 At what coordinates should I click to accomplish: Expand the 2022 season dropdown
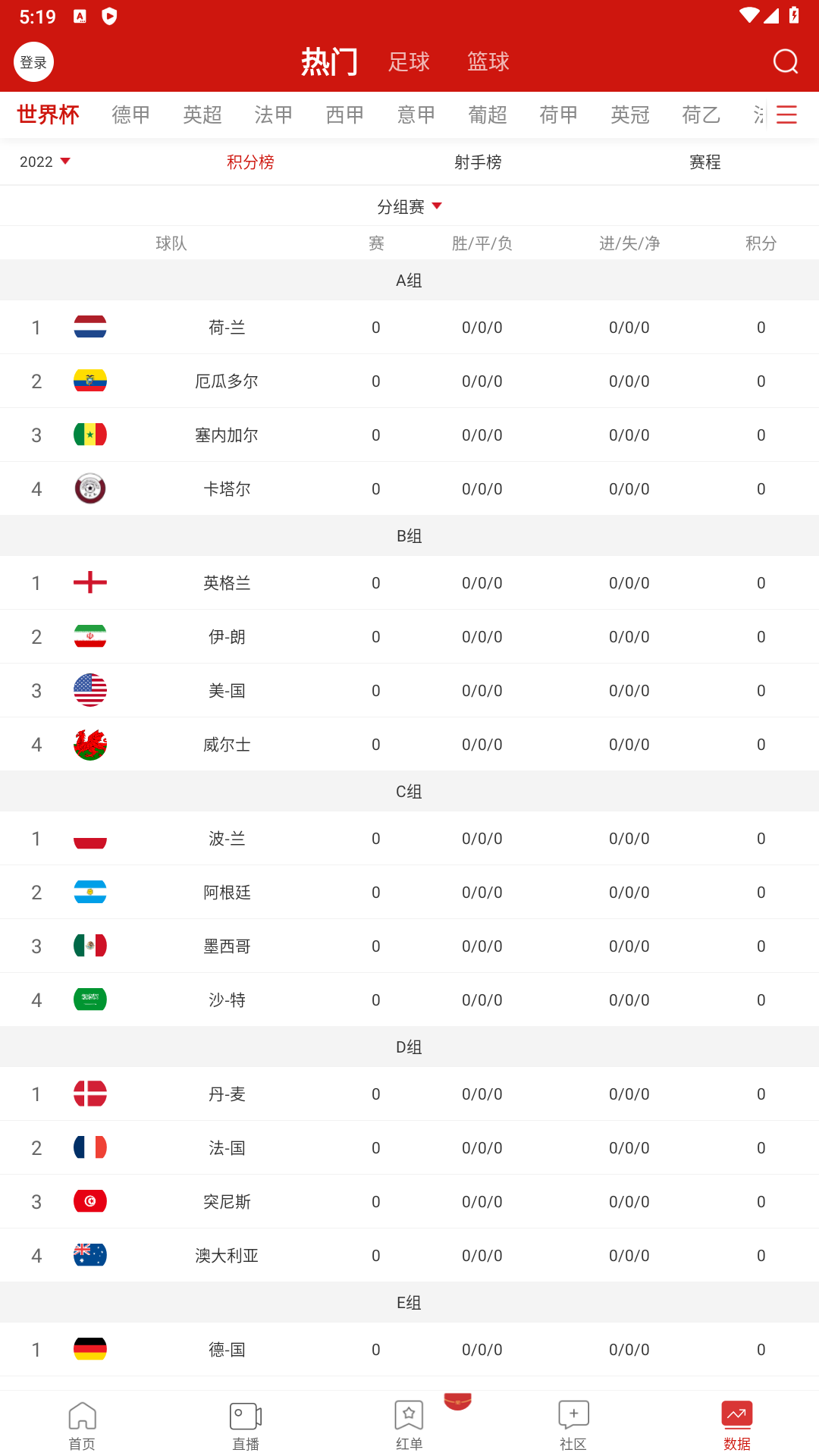[45, 162]
